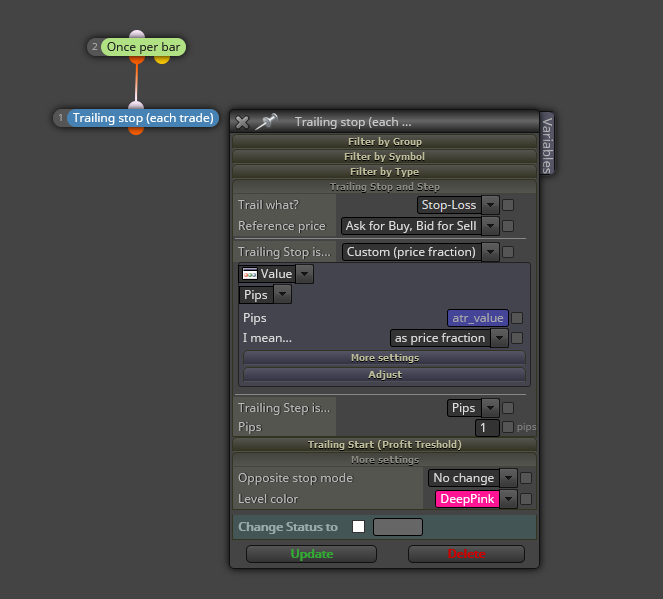Click the green Update button

tap(312, 554)
